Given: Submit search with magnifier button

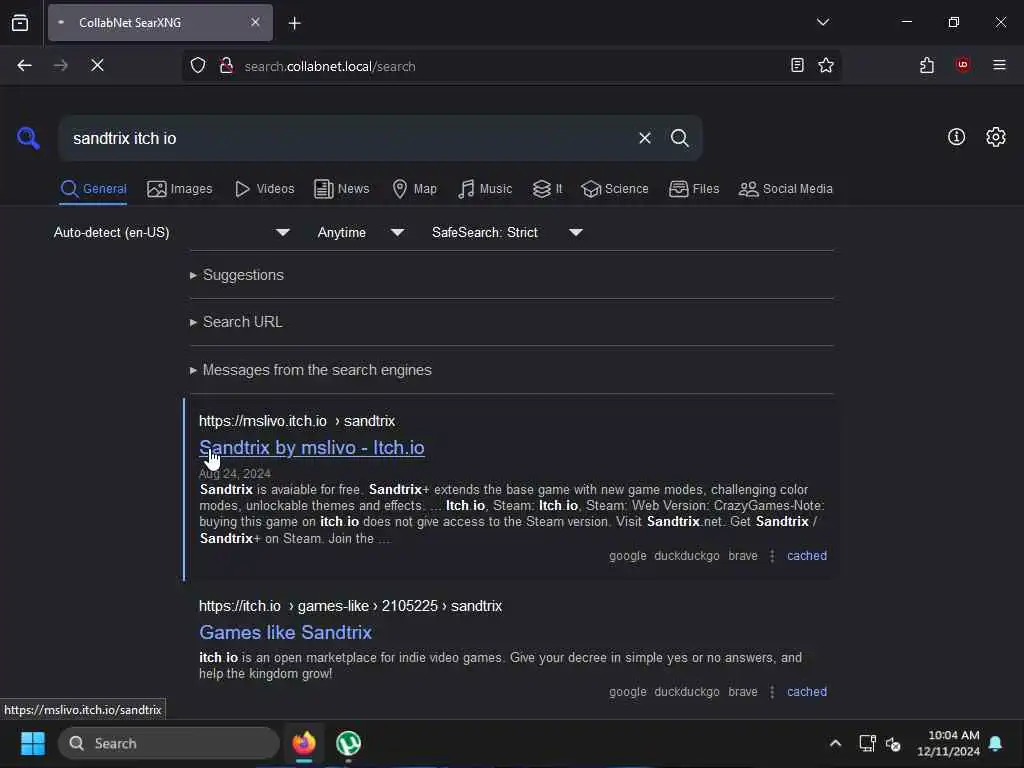Looking at the screenshot, I should tap(680, 138).
